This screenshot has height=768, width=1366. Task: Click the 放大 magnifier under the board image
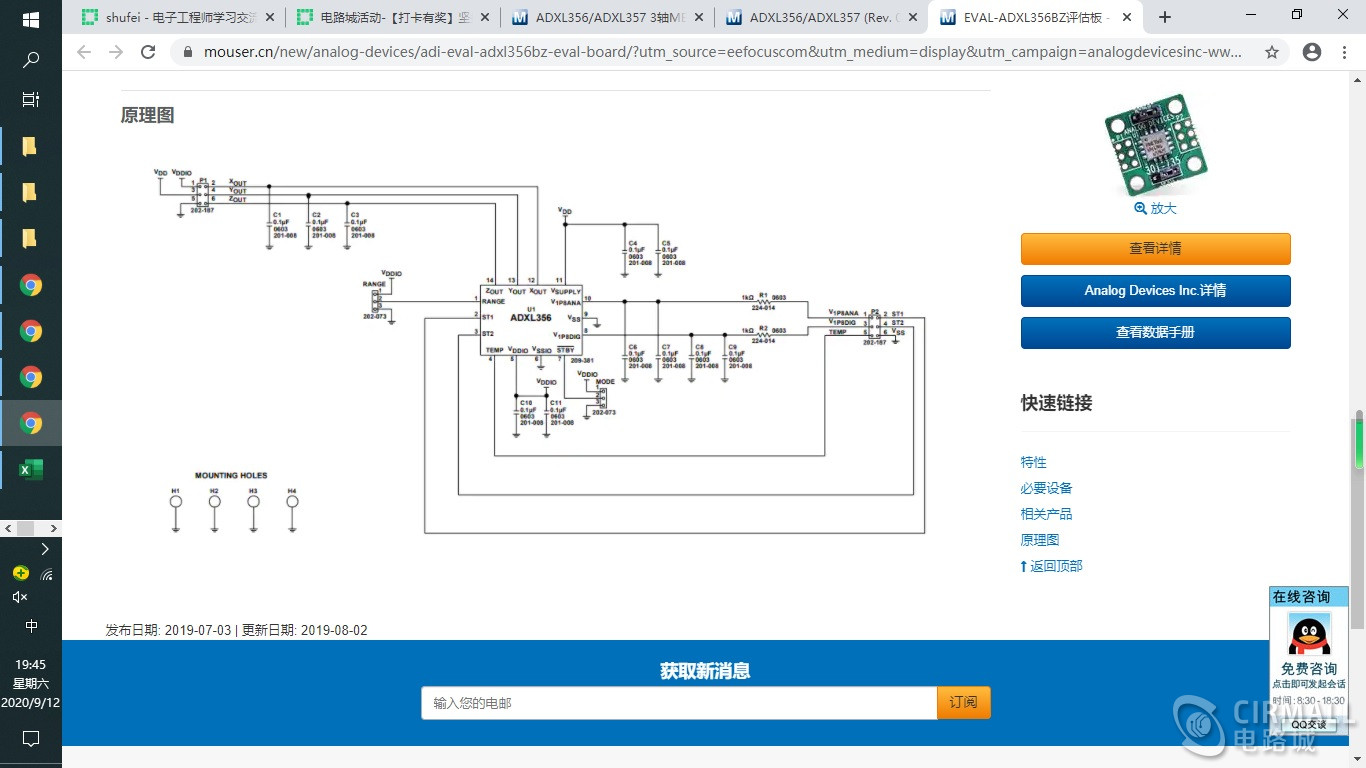click(x=1155, y=208)
